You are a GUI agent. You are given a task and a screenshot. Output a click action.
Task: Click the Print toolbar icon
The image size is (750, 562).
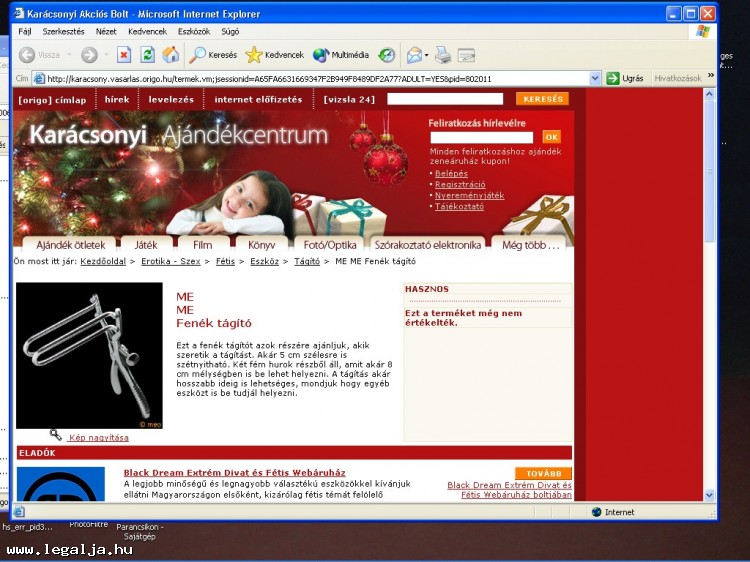click(x=442, y=55)
